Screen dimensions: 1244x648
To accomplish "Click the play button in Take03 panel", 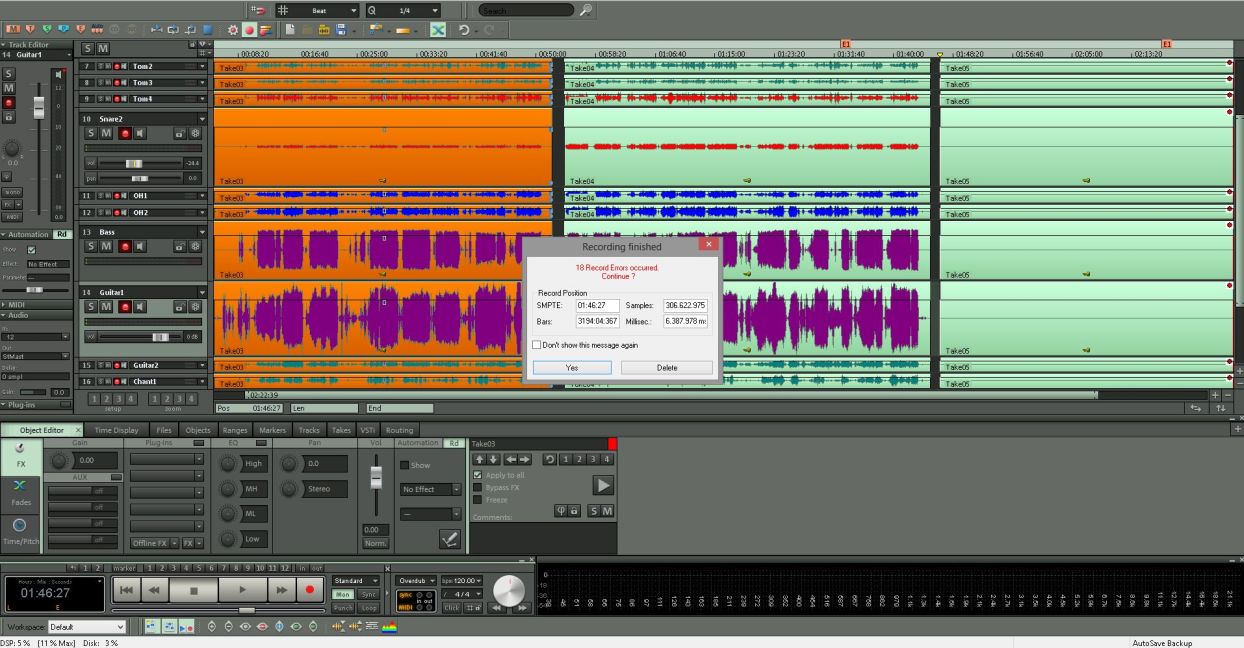I will pos(603,486).
